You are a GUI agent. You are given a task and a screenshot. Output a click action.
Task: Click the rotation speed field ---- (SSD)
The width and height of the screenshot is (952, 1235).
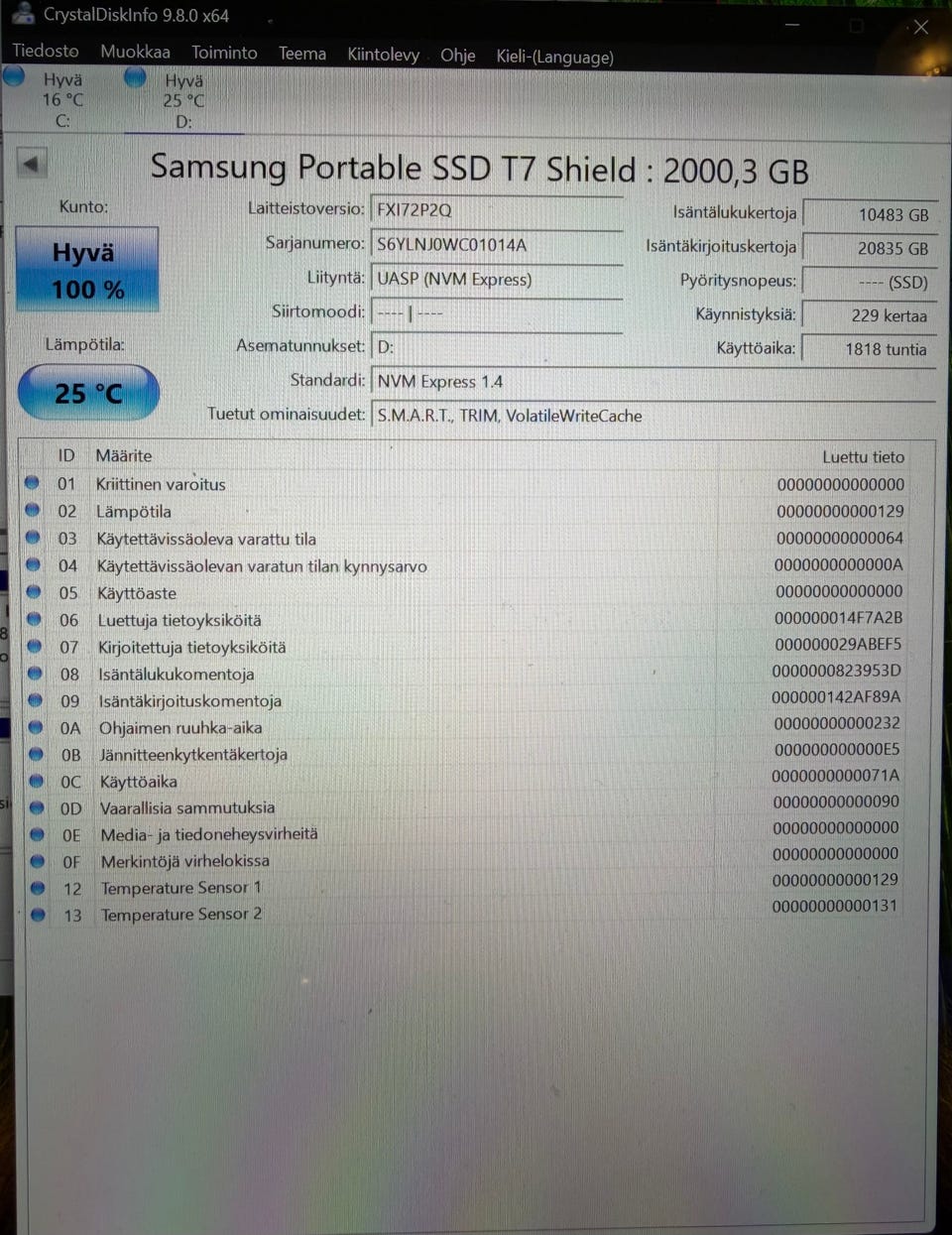click(870, 282)
